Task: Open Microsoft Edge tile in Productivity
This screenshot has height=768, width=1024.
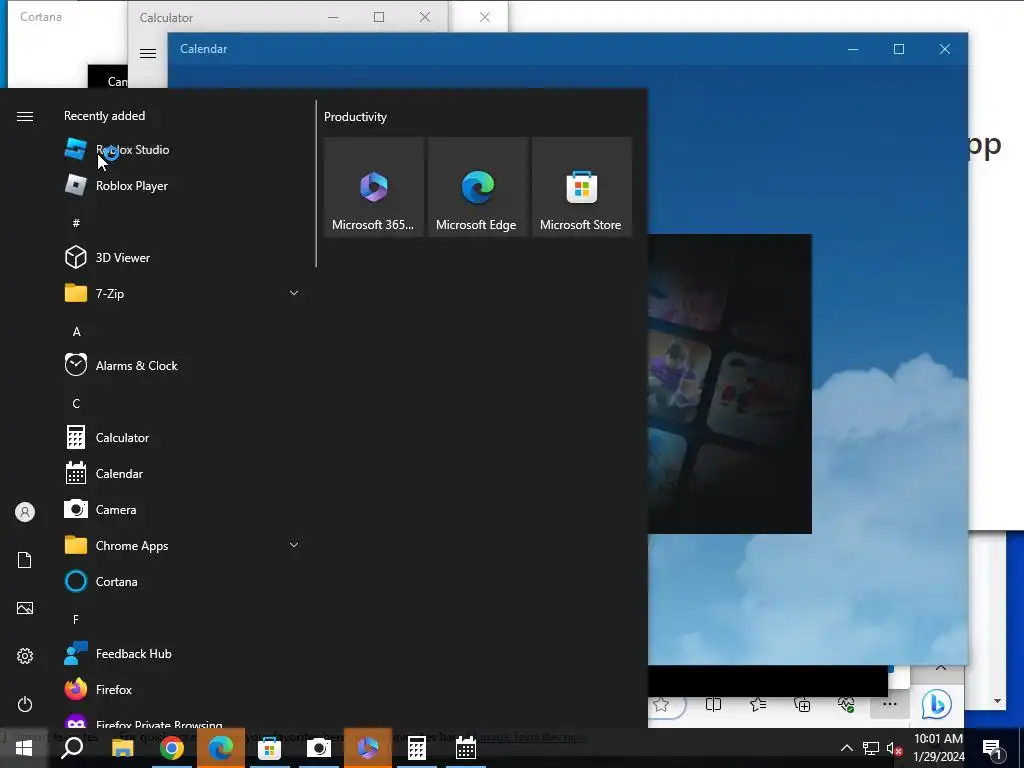Action: coord(477,187)
